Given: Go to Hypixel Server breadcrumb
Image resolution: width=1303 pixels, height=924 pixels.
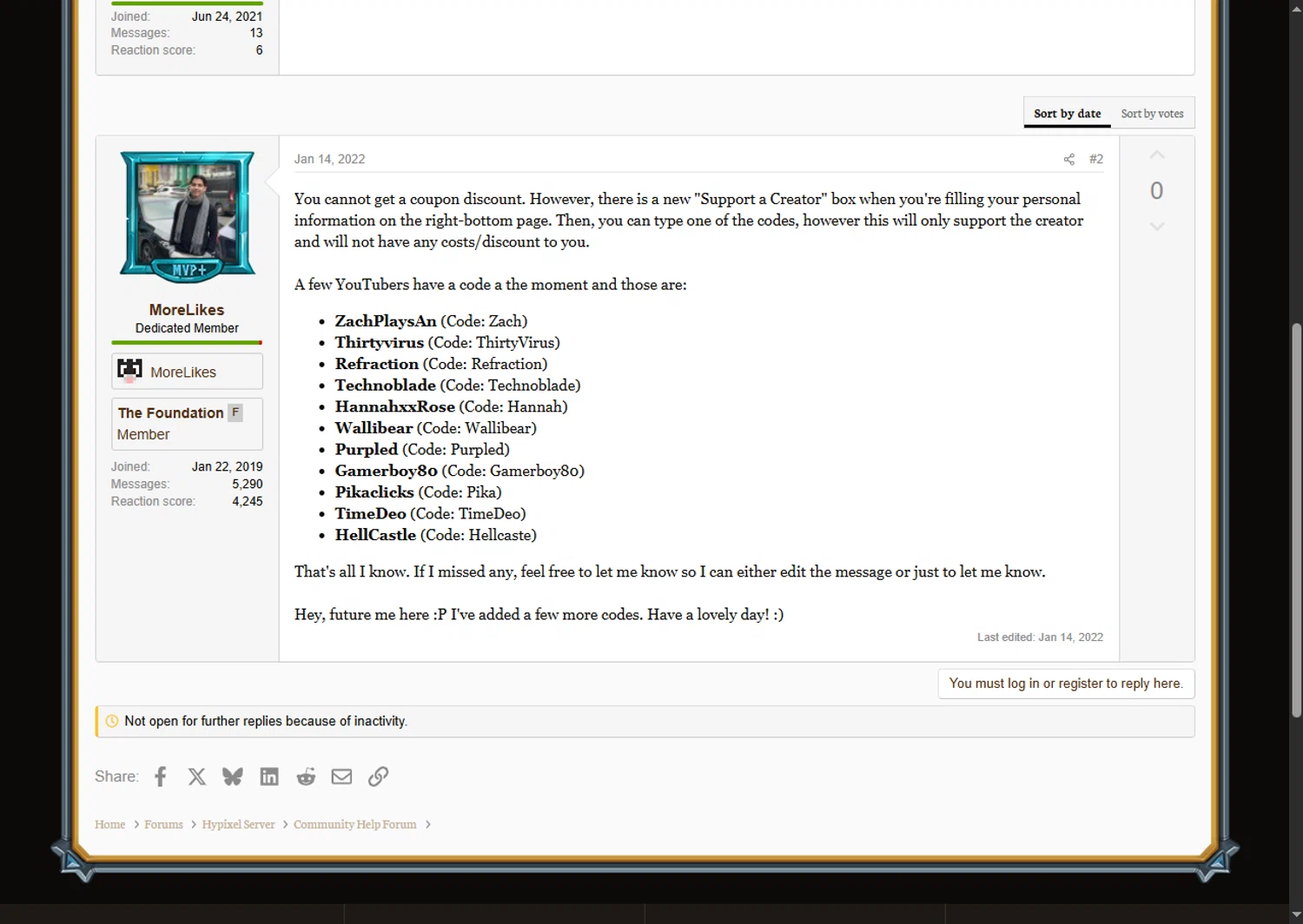Looking at the screenshot, I should tap(238, 824).
